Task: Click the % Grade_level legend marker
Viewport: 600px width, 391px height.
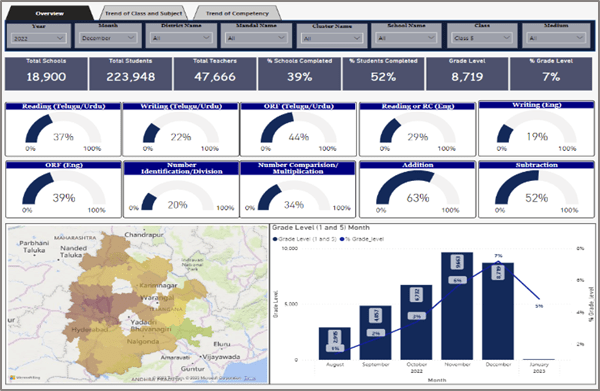Action: point(342,239)
